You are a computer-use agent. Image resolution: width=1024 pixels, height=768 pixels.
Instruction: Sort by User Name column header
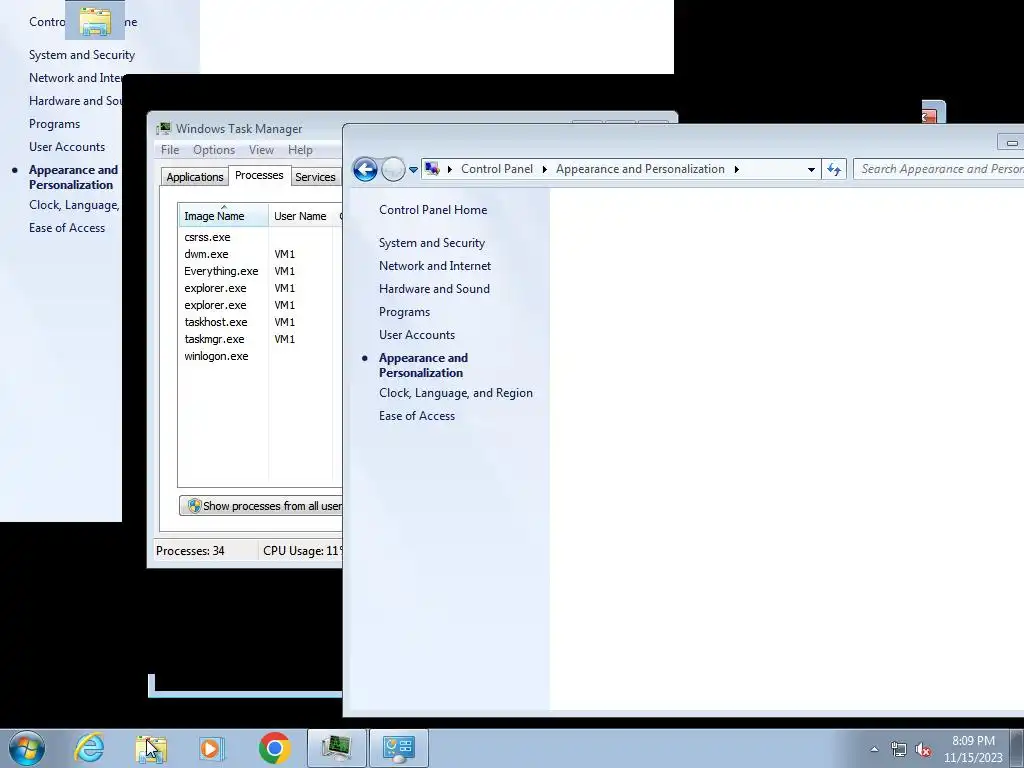(x=300, y=216)
